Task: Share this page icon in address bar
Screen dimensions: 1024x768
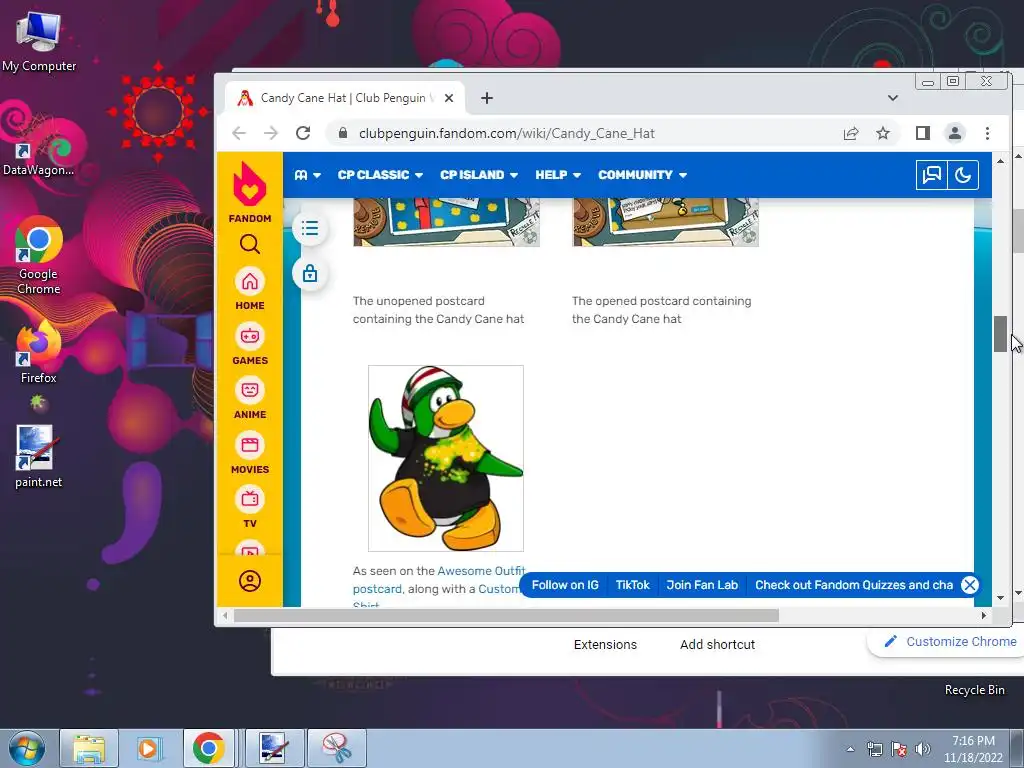Action: [x=851, y=133]
